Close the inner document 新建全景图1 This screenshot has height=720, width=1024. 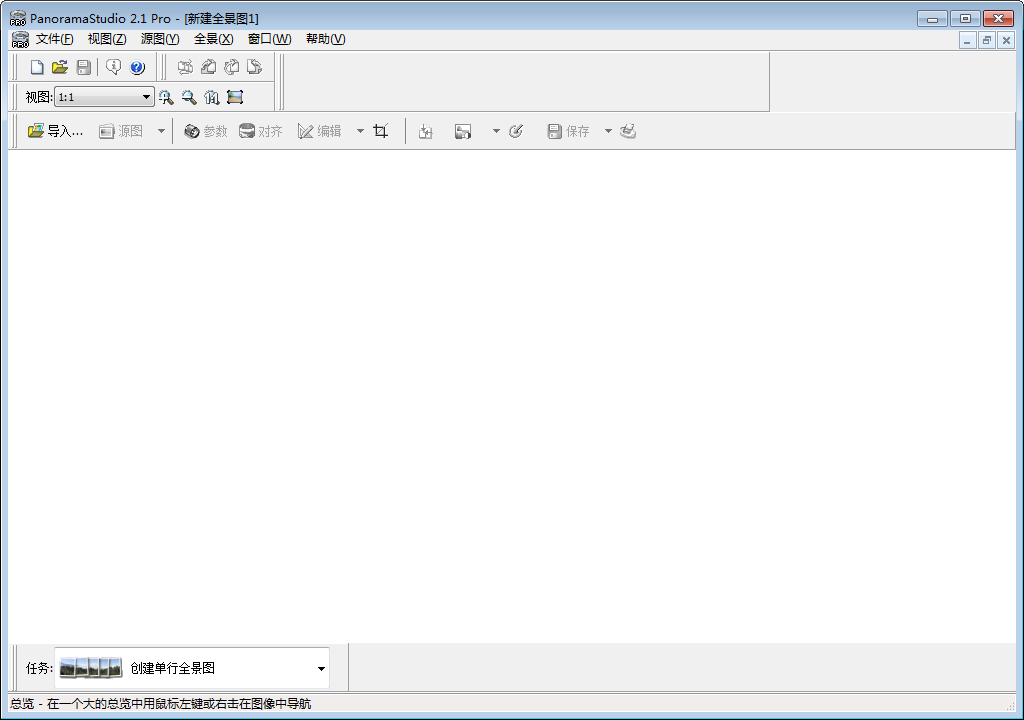(x=1006, y=41)
